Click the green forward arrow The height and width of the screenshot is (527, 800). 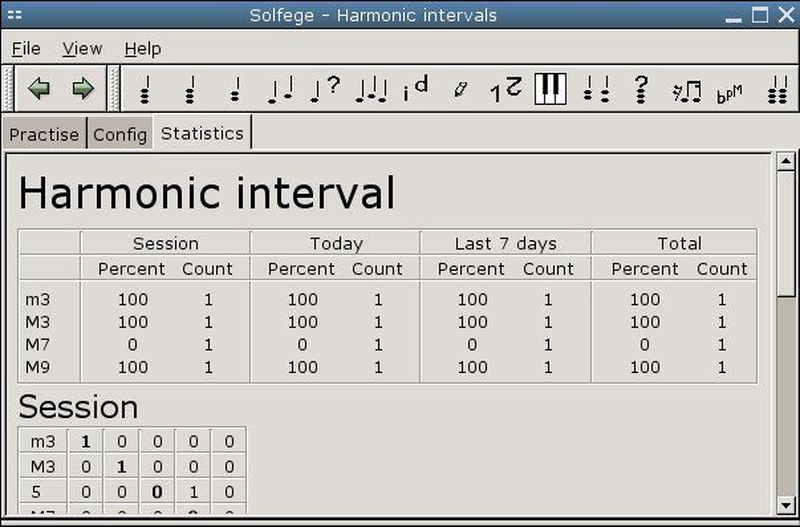tap(83, 89)
